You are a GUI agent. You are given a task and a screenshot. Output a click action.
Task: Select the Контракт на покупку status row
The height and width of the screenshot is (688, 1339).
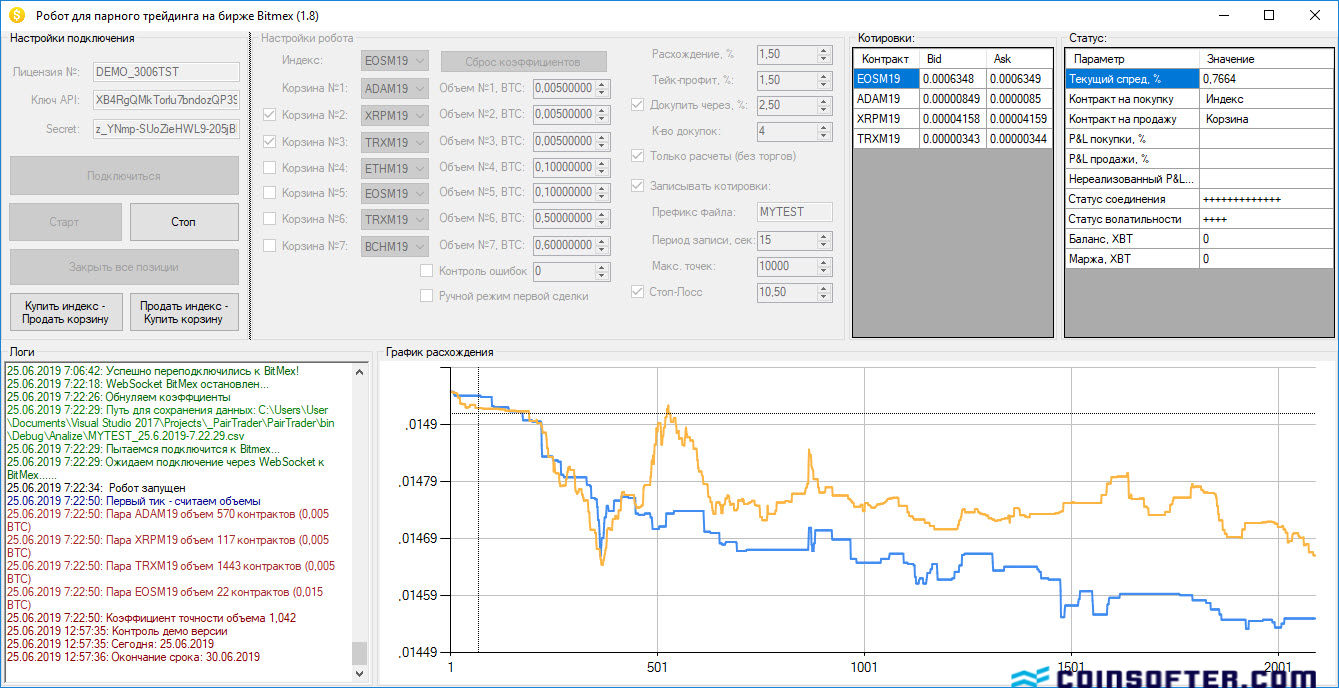tap(1199, 99)
